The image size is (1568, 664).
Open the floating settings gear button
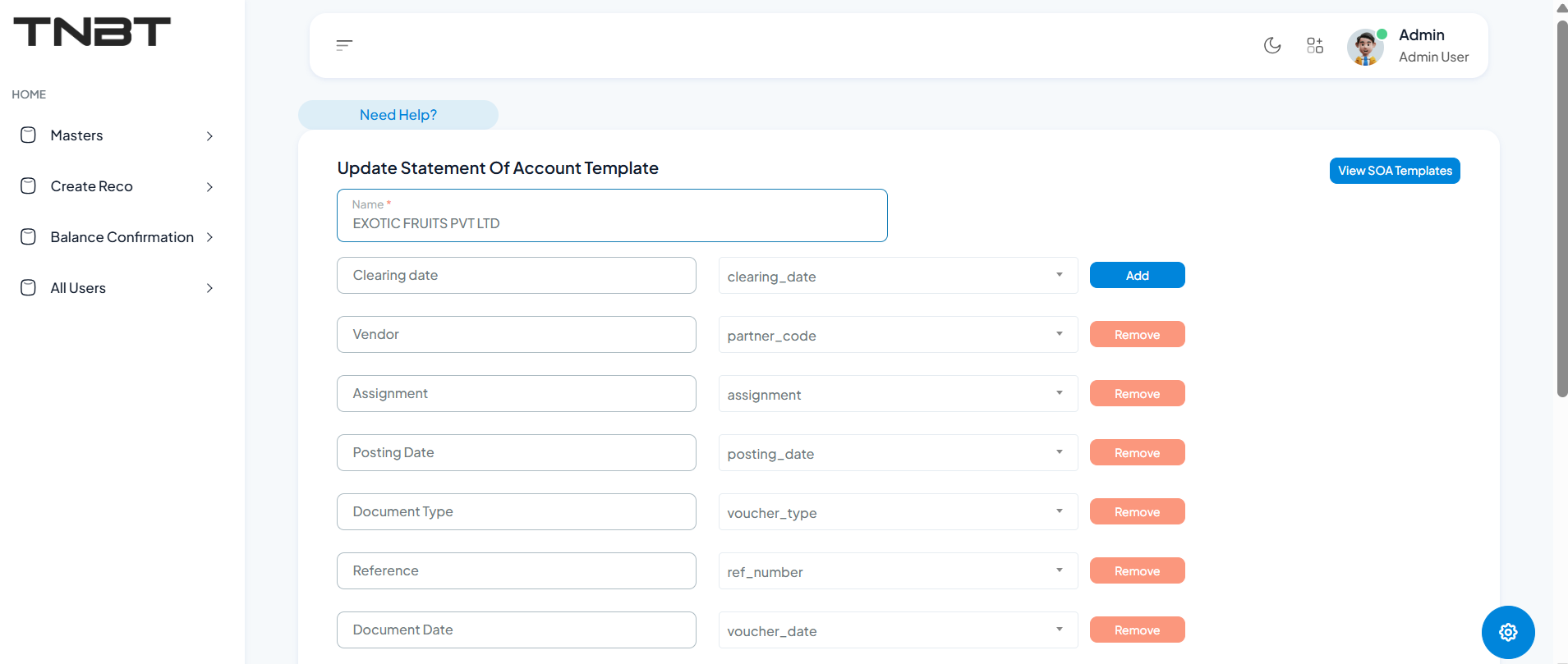point(1507,632)
